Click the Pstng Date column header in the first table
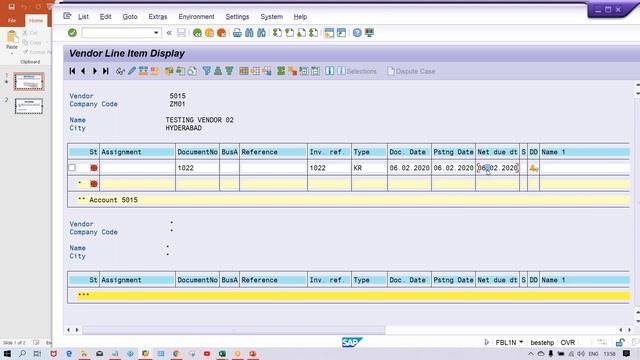This screenshot has width=640, height=360. click(453, 152)
